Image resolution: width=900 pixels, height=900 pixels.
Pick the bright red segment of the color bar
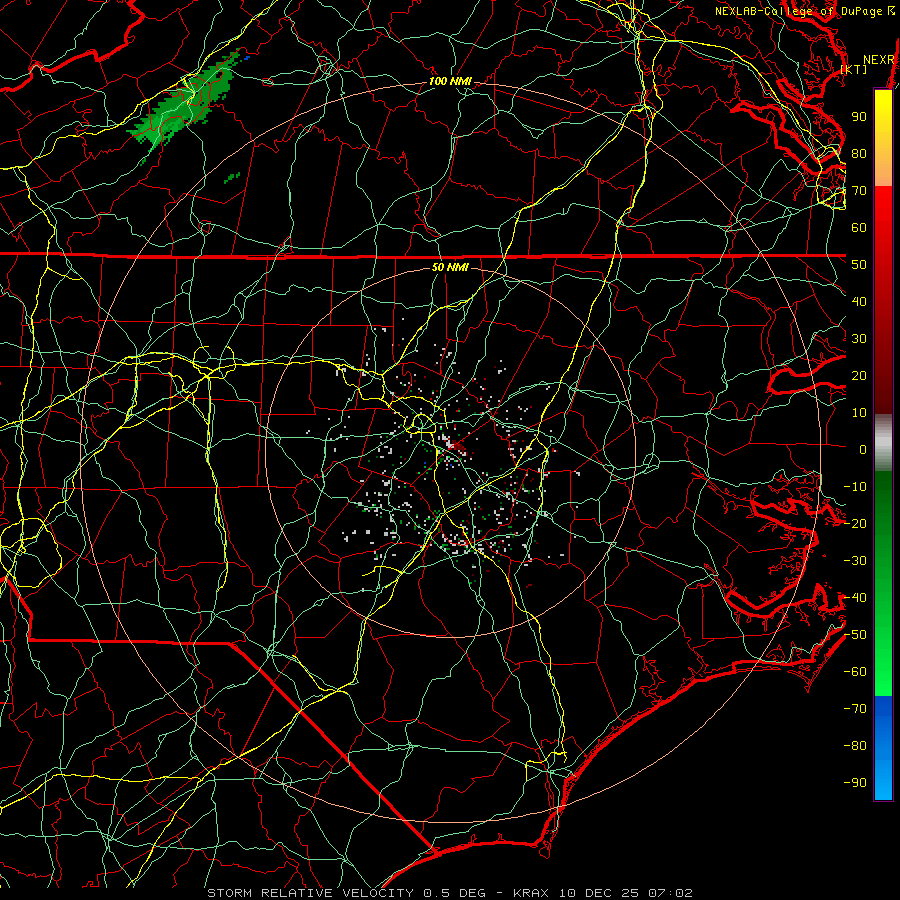pyautogui.click(x=883, y=207)
